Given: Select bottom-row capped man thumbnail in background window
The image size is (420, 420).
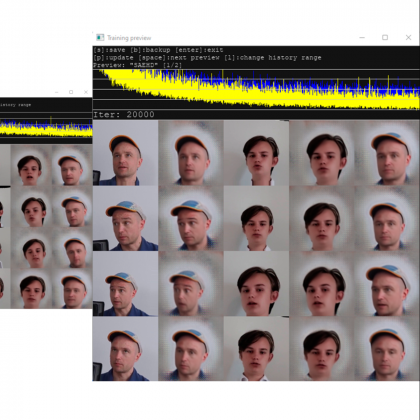Looking at the screenshot, I should [72, 288].
